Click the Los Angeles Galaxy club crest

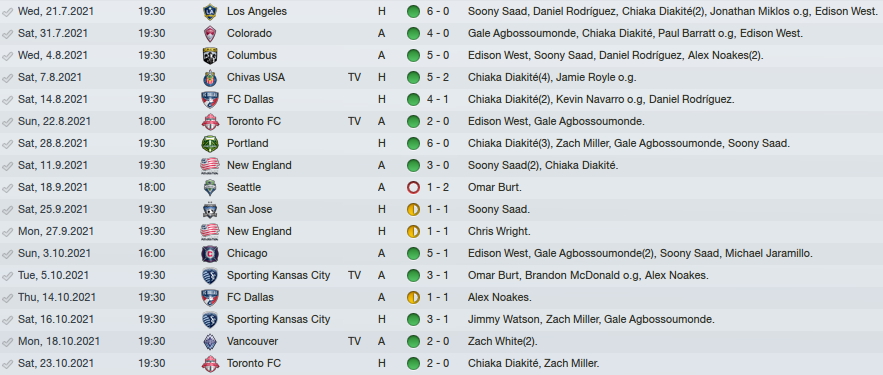tap(210, 11)
